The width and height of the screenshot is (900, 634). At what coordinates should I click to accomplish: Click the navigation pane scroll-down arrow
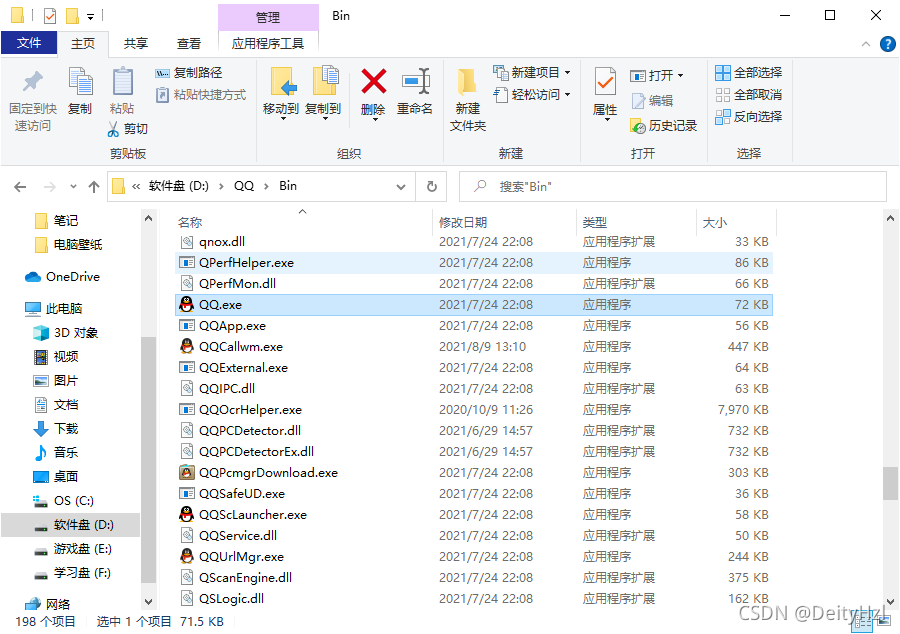pyautogui.click(x=148, y=601)
